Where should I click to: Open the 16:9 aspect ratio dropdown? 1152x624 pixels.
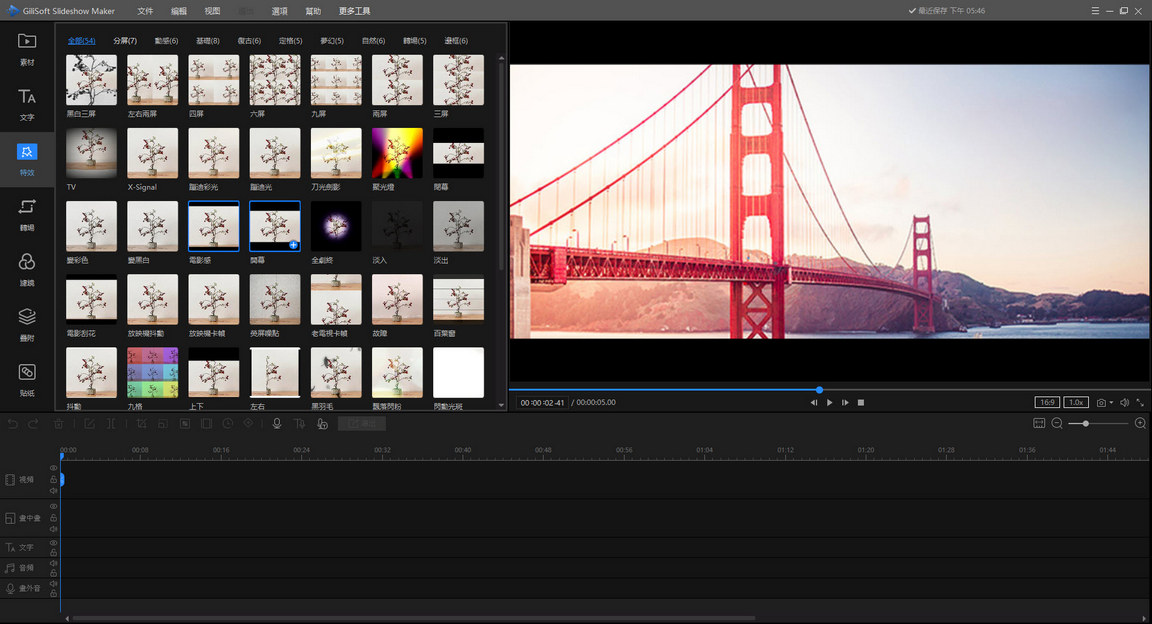pos(1047,402)
